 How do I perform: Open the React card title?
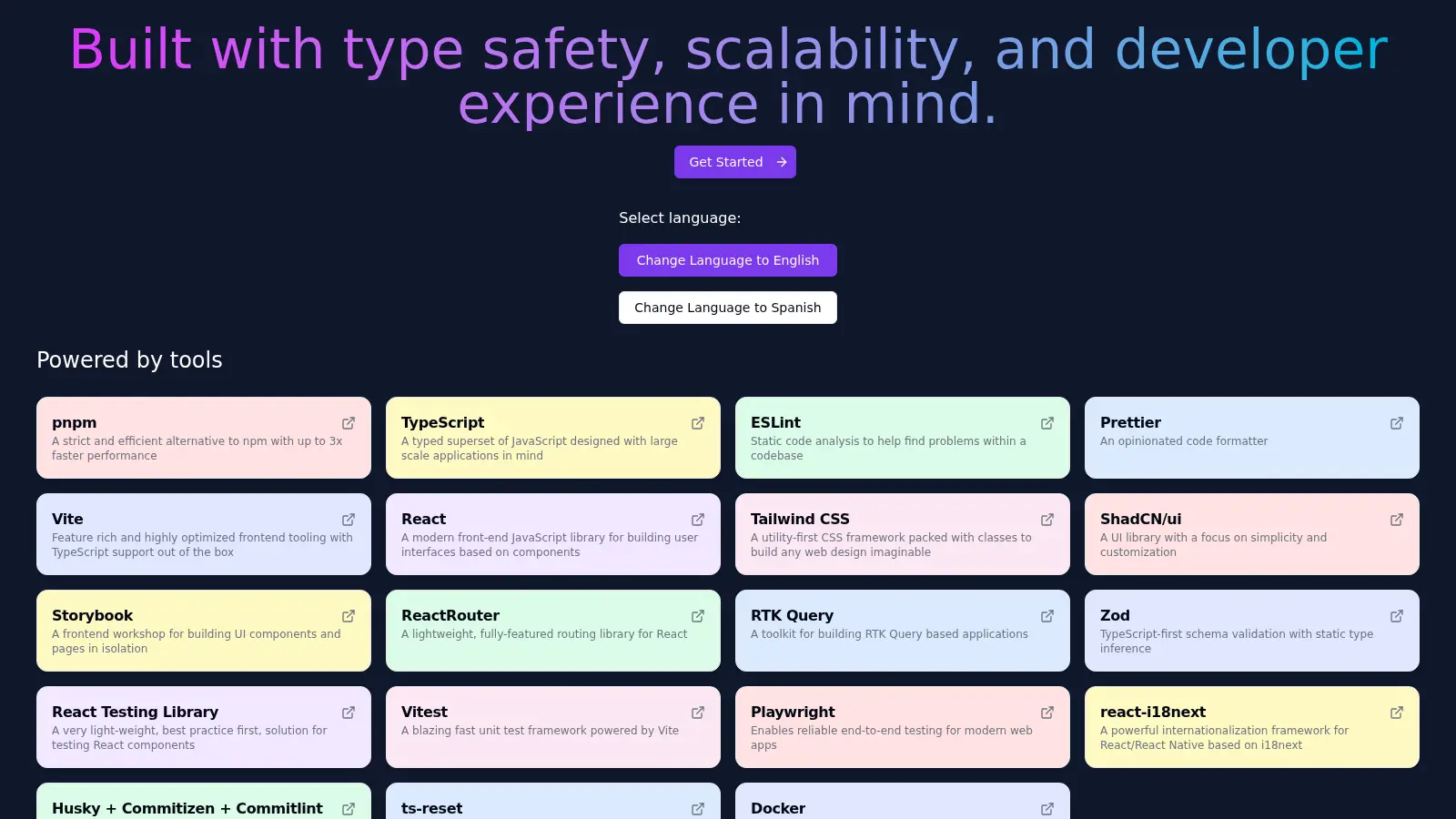(424, 519)
